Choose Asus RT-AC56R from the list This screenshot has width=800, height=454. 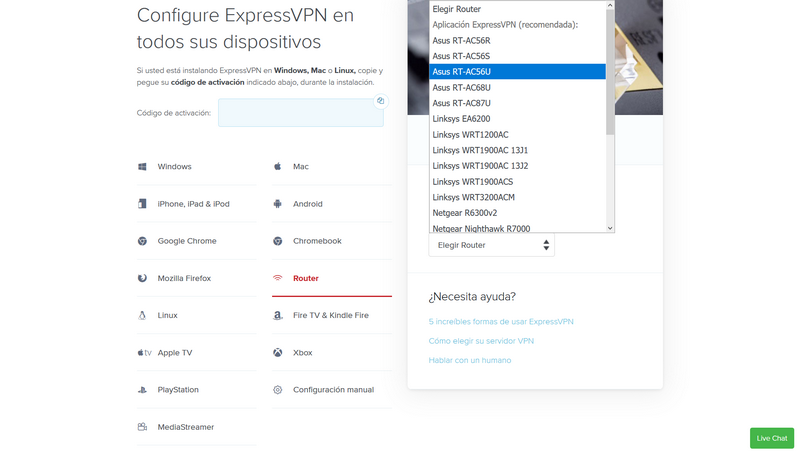pyautogui.click(x=517, y=40)
